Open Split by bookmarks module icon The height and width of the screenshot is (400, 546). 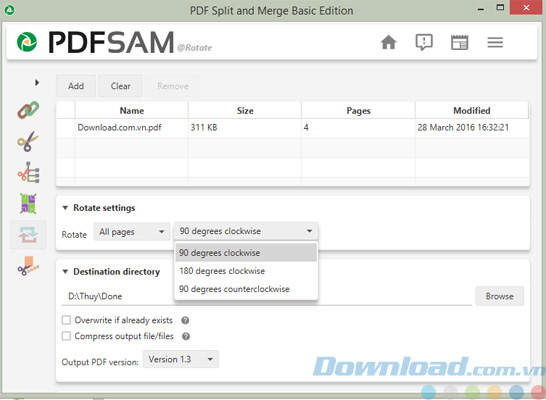pyautogui.click(x=28, y=172)
